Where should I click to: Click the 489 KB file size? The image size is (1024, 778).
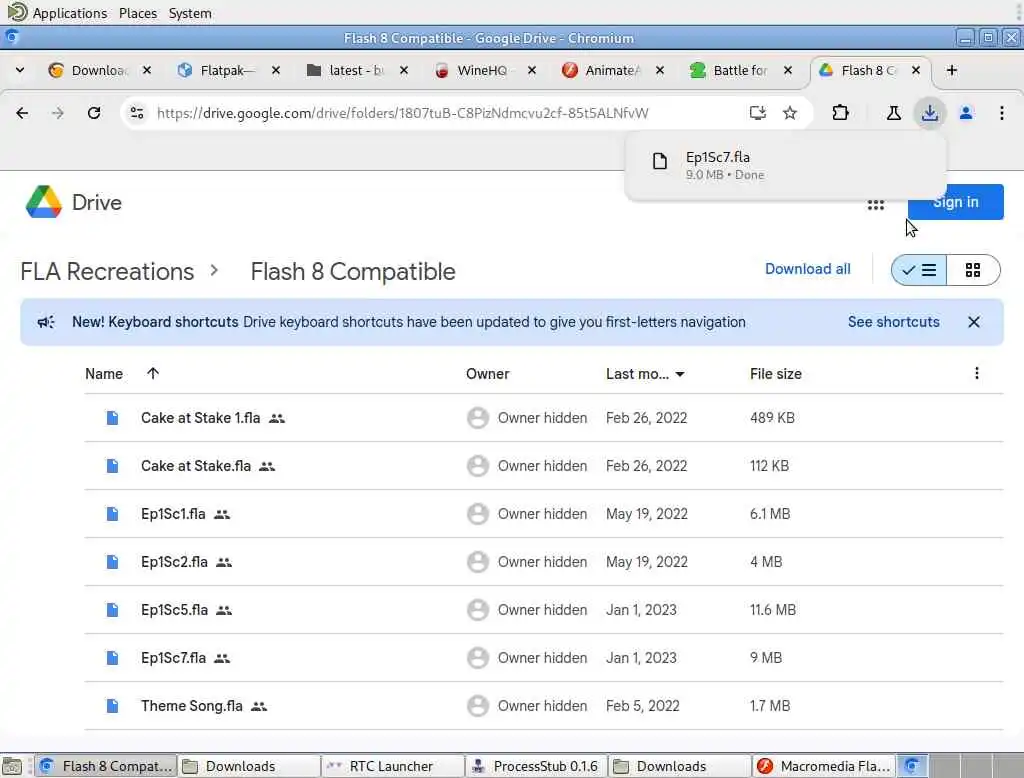point(772,418)
